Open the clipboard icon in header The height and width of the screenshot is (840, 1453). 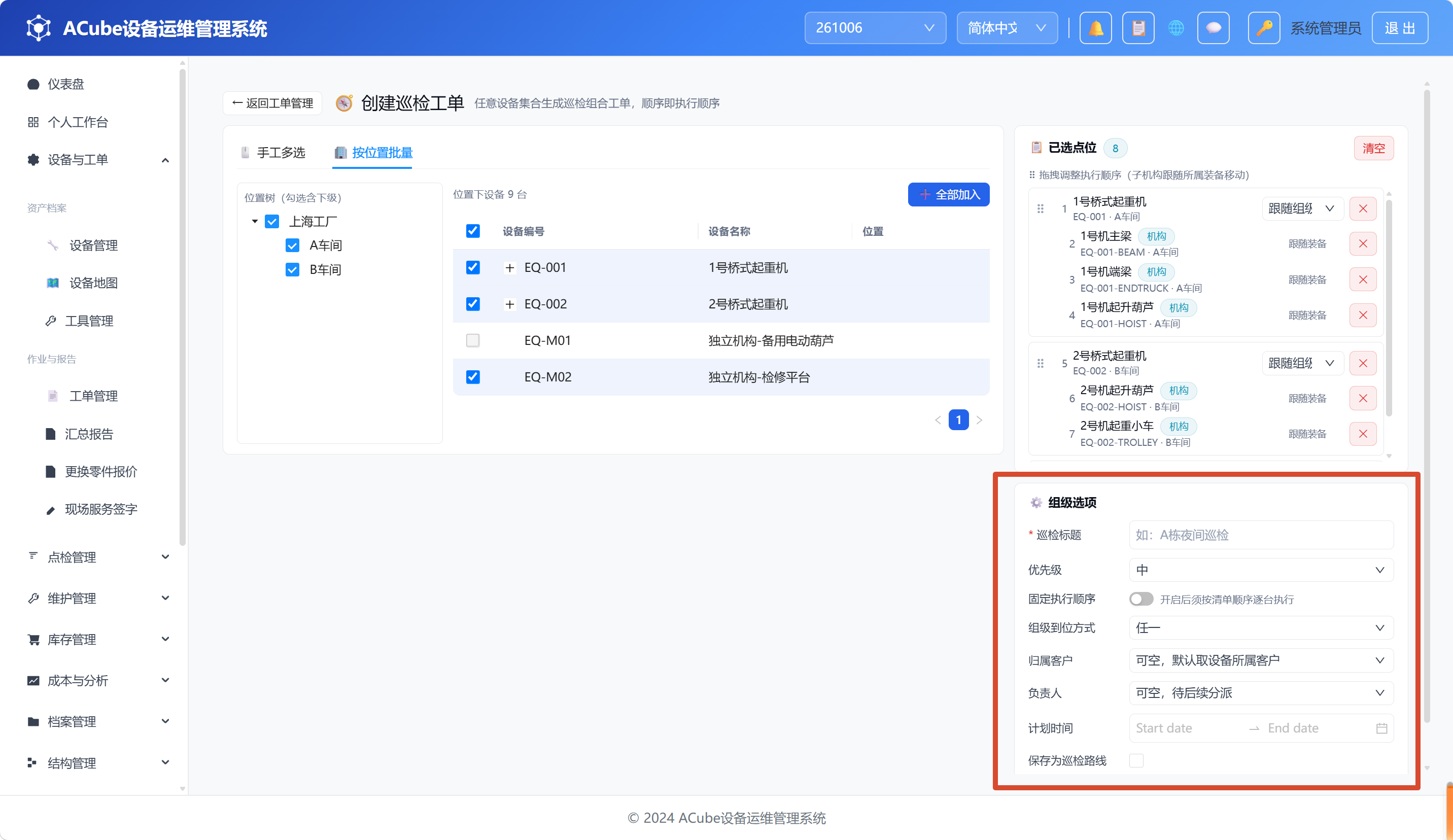click(1137, 28)
